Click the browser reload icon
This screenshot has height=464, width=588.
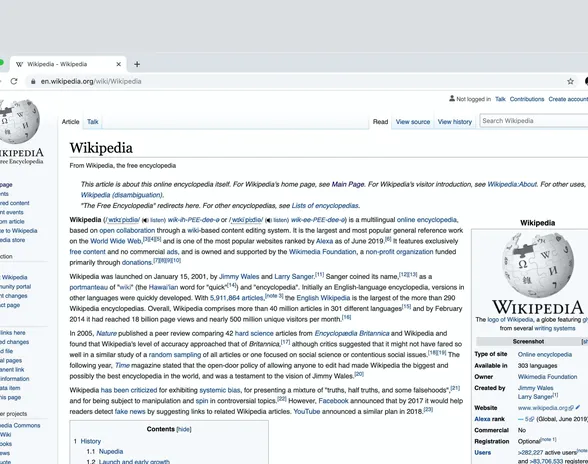tap(14, 81)
